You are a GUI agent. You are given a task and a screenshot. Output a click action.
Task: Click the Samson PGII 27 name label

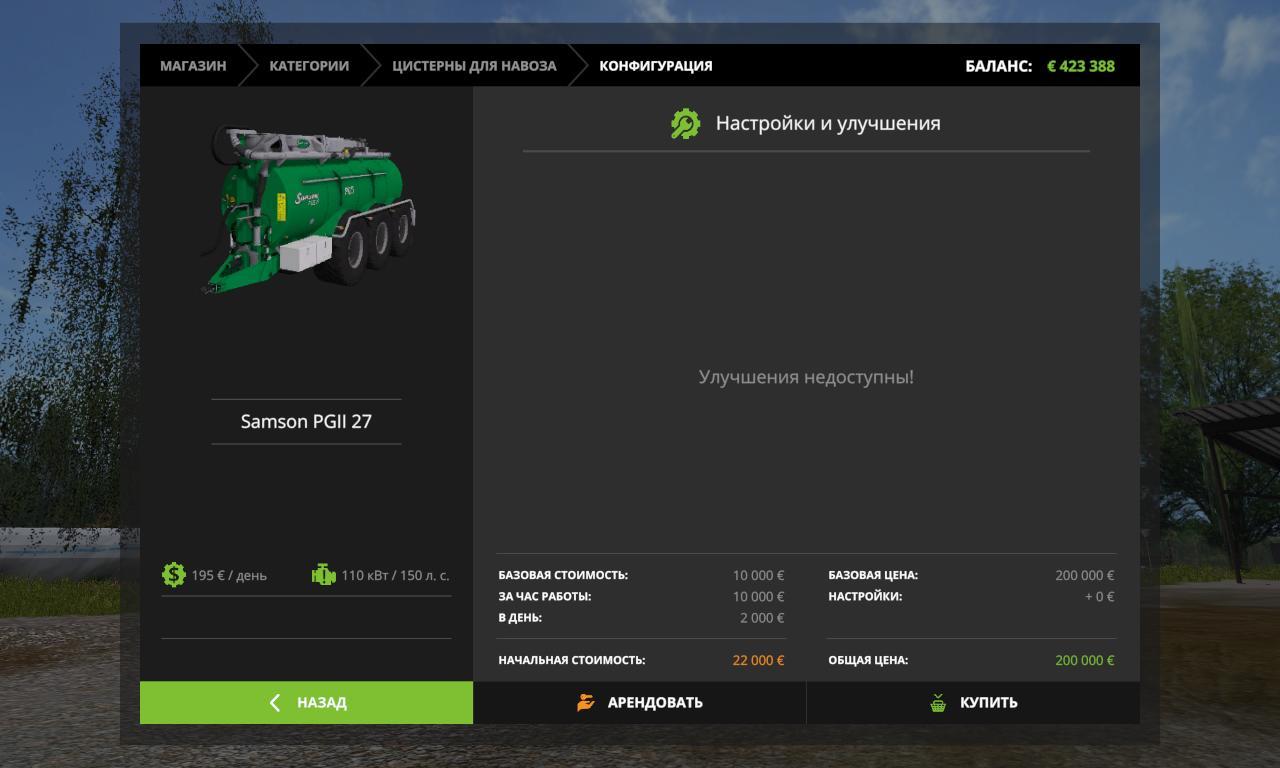306,421
